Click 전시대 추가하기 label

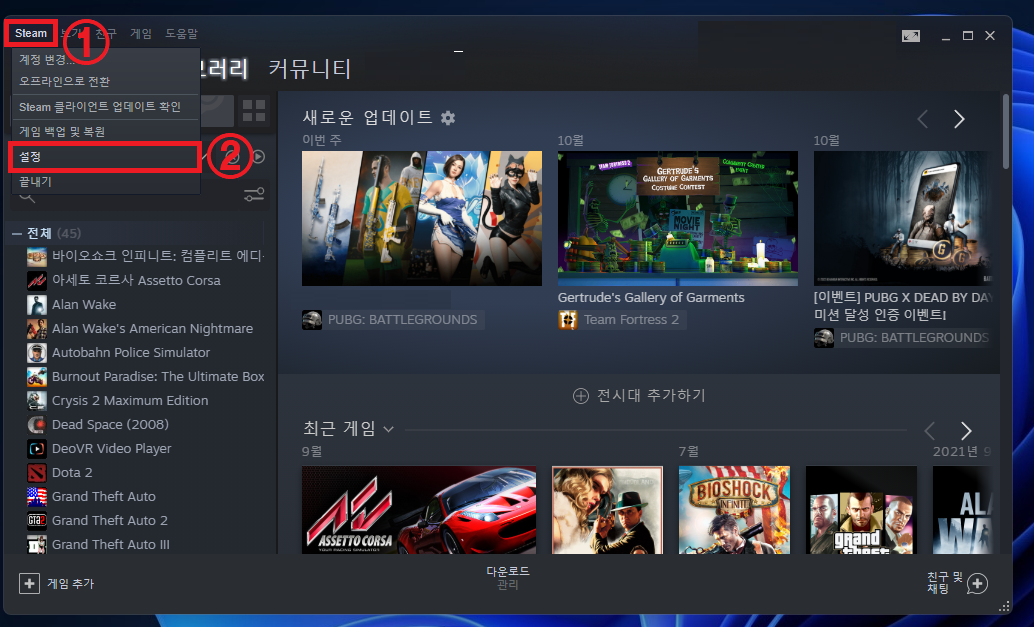651,396
